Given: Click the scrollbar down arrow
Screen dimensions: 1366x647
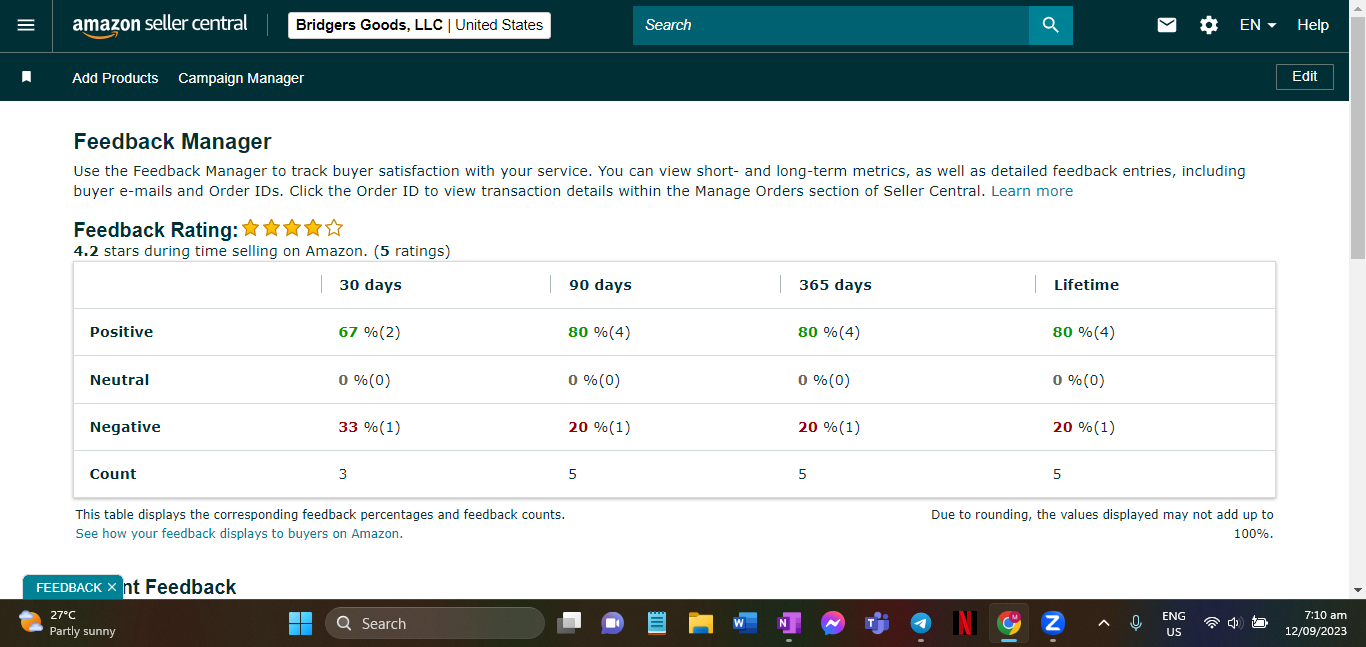Looking at the screenshot, I should pyautogui.click(x=1357, y=590).
